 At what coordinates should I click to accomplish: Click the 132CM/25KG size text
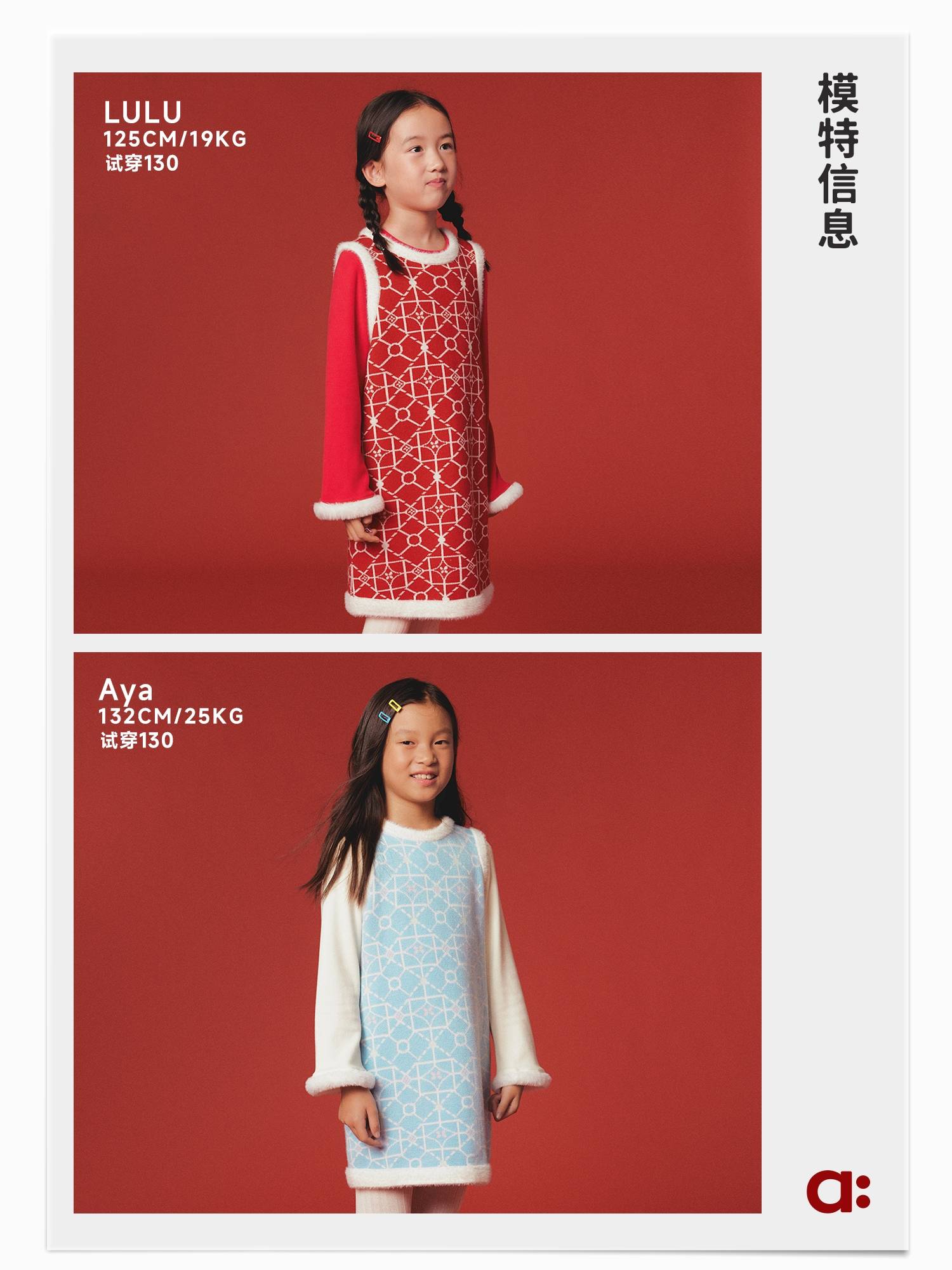pos(171,716)
